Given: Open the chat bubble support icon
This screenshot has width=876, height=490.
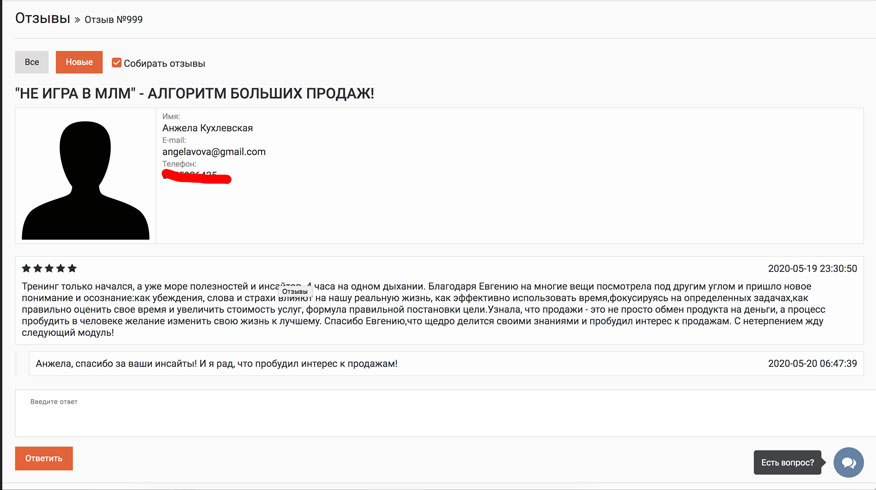Looking at the screenshot, I should (x=848, y=463).
